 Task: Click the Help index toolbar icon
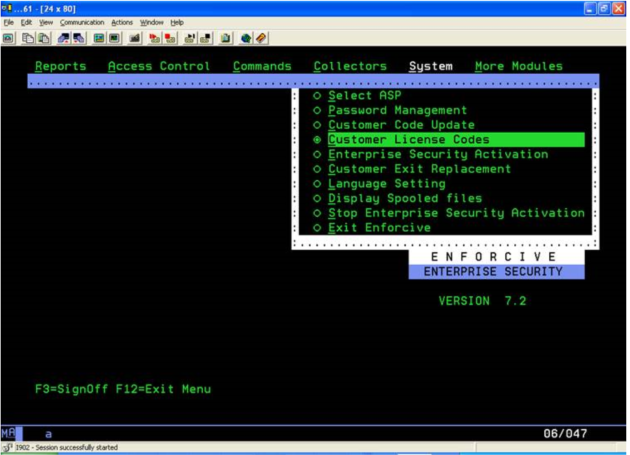tap(261, 38)
